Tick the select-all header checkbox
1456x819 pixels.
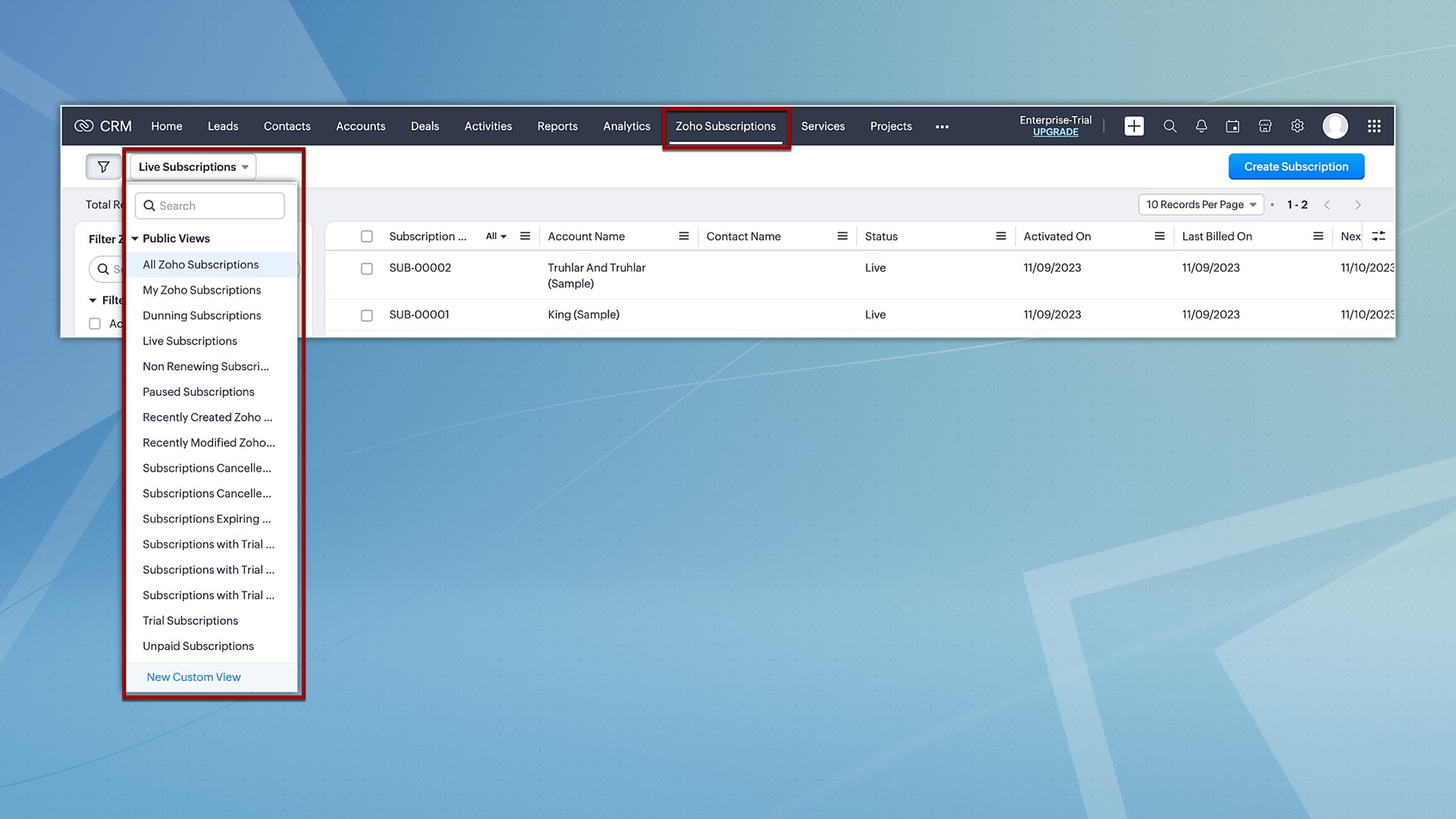point(366,236)
